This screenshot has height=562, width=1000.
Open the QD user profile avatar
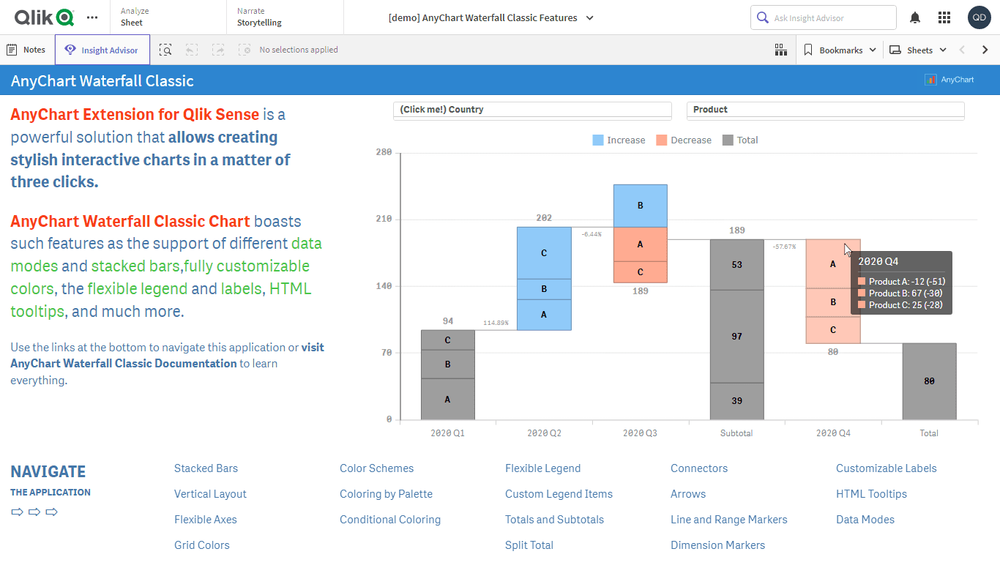tap(979, 18)
